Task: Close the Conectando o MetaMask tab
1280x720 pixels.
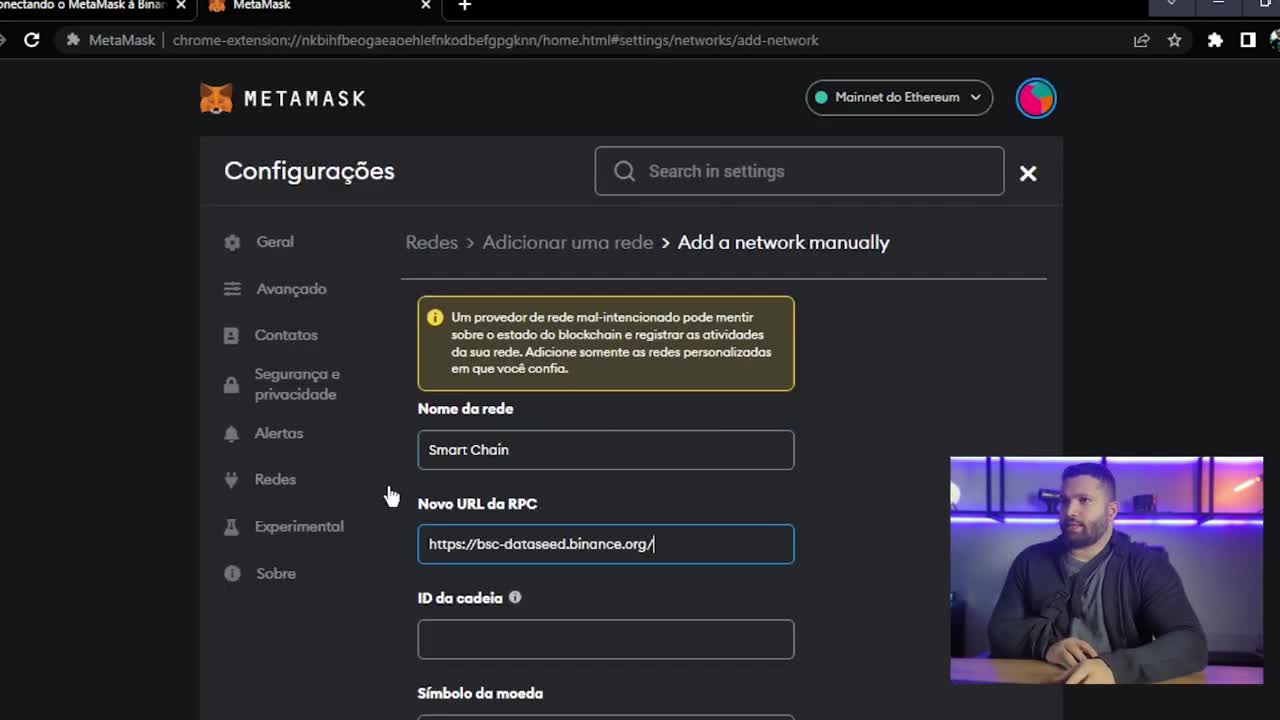Action: pyautogui.click(x=181, y=6)
